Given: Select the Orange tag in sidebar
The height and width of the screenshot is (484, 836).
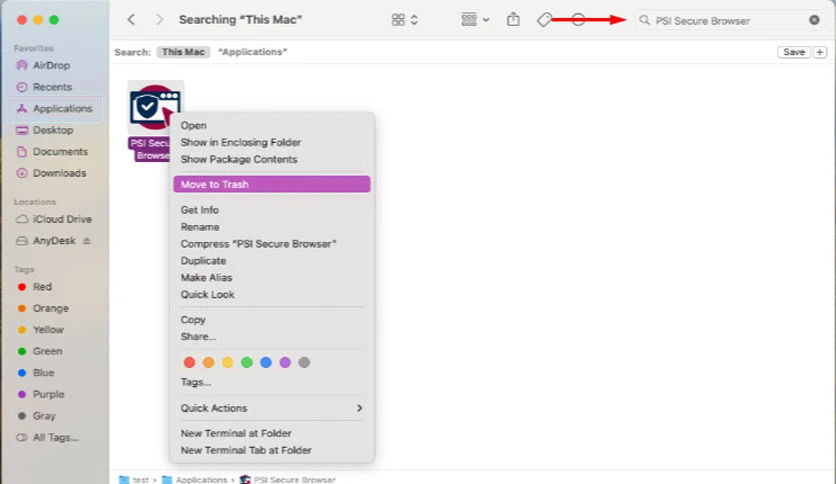Looking at the screenshot, I should [x=50, y=309].
